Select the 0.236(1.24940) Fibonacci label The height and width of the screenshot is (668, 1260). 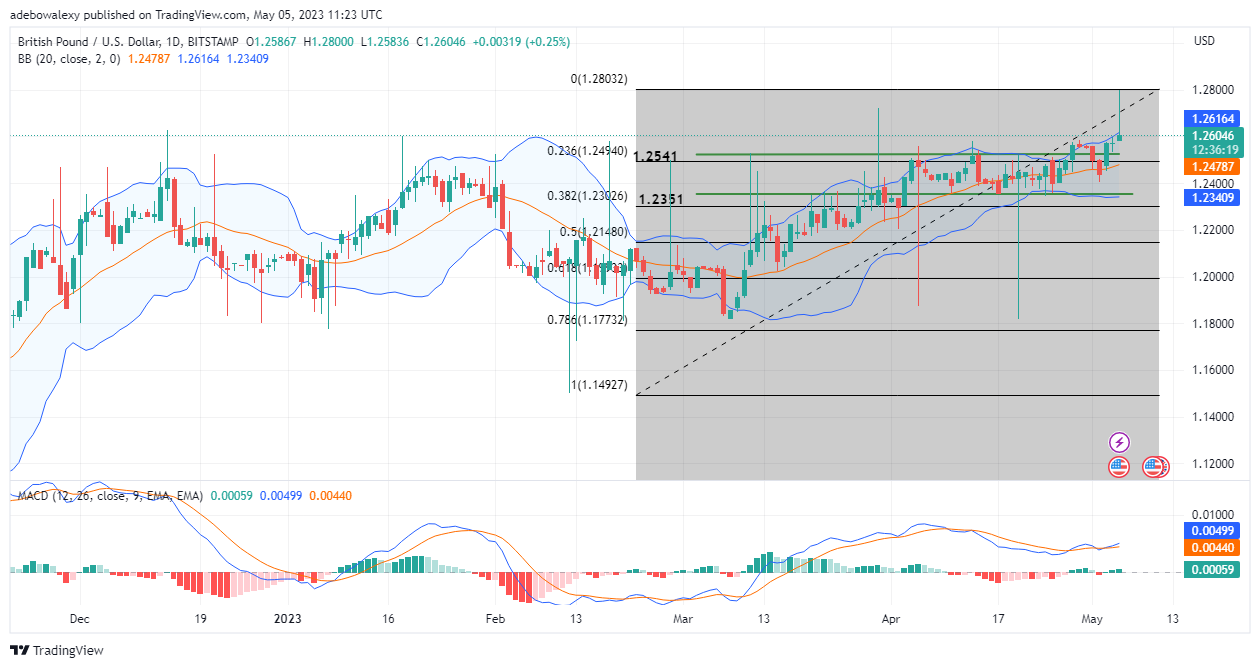587,150
